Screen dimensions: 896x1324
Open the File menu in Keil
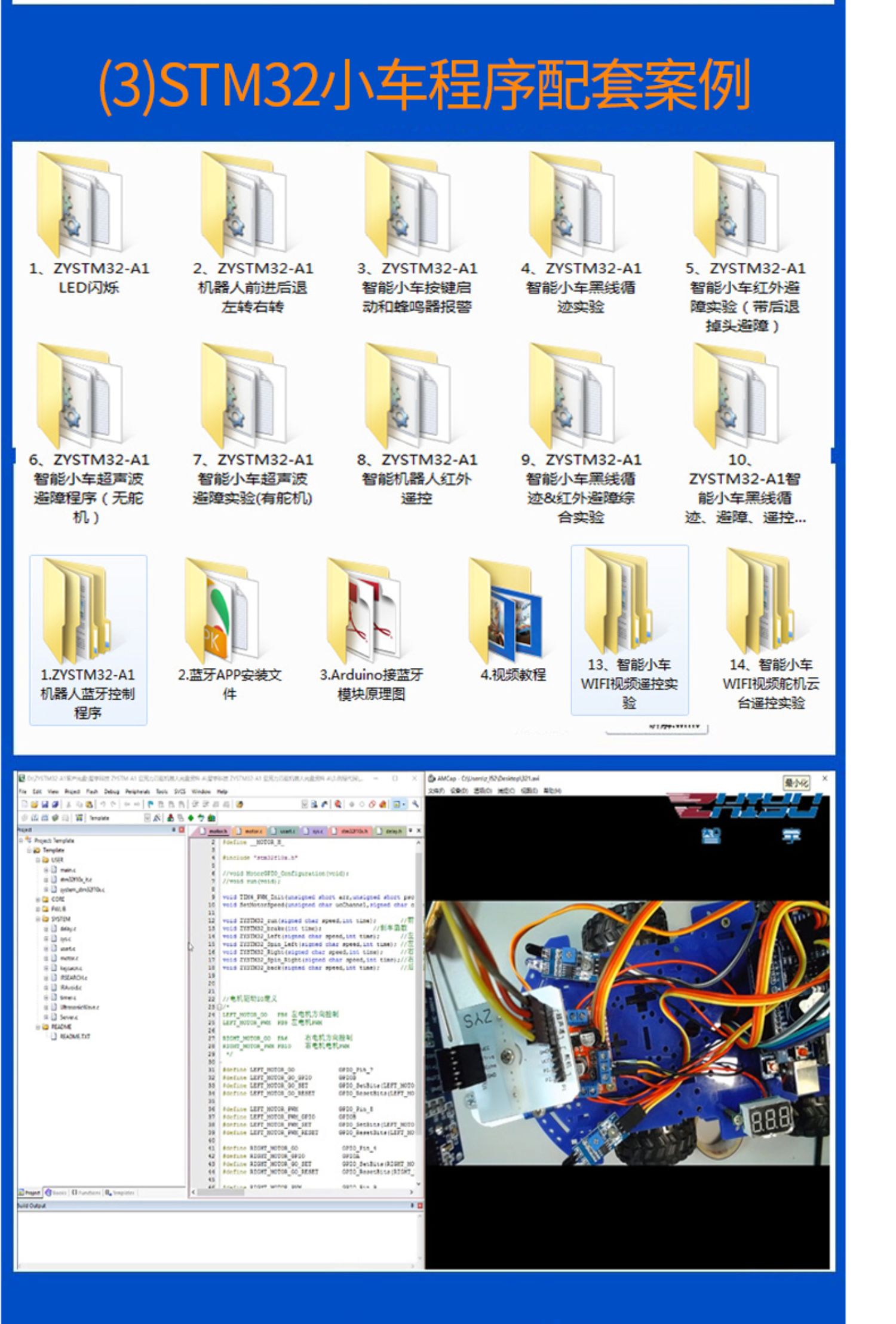click(x=23, y=792)
